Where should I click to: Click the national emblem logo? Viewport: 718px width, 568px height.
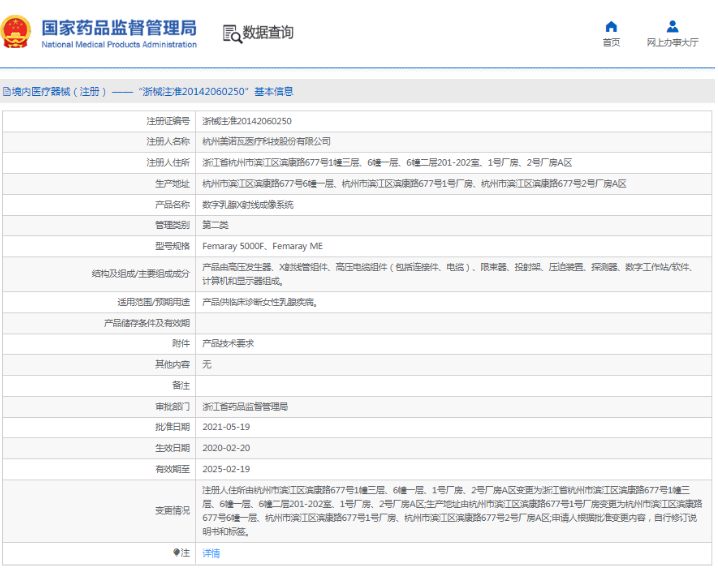(16, 32)
